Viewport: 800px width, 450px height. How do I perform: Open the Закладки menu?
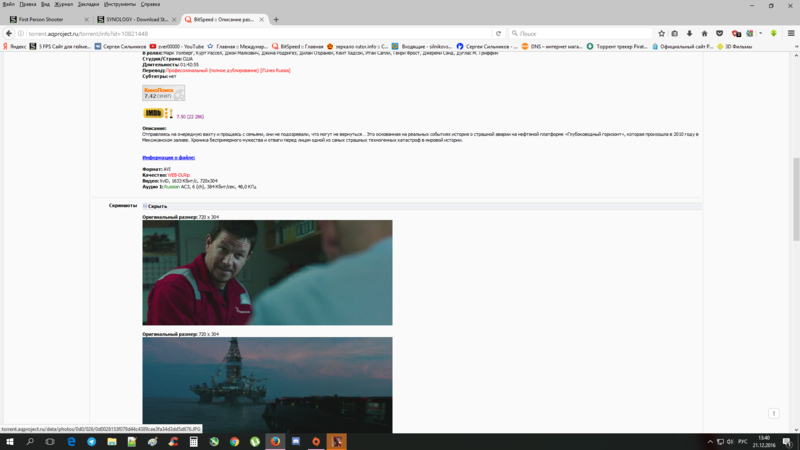pos(88,4)
